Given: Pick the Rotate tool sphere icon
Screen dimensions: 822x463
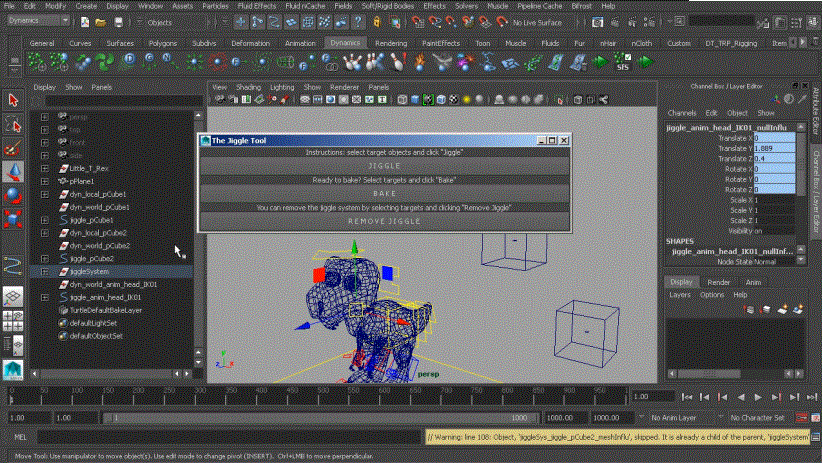Looking at the screenshot, I should click(x=13, y=195).
